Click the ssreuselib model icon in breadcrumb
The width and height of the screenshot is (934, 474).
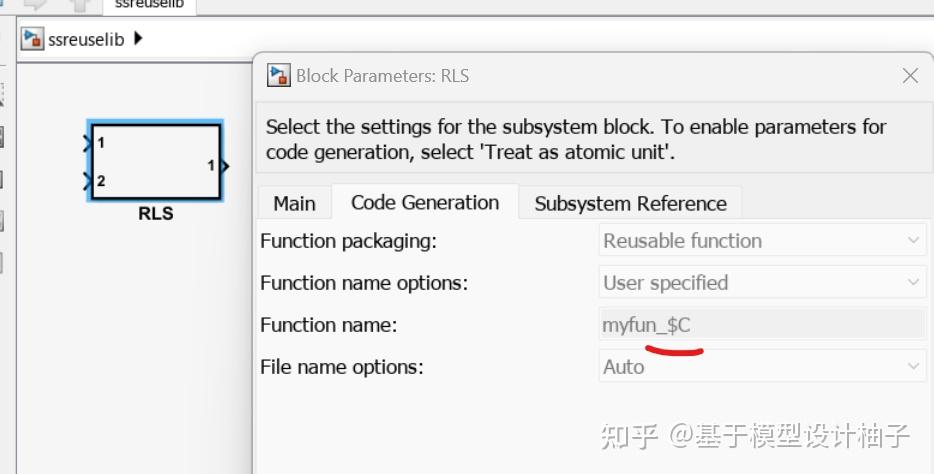click(32, 39)
